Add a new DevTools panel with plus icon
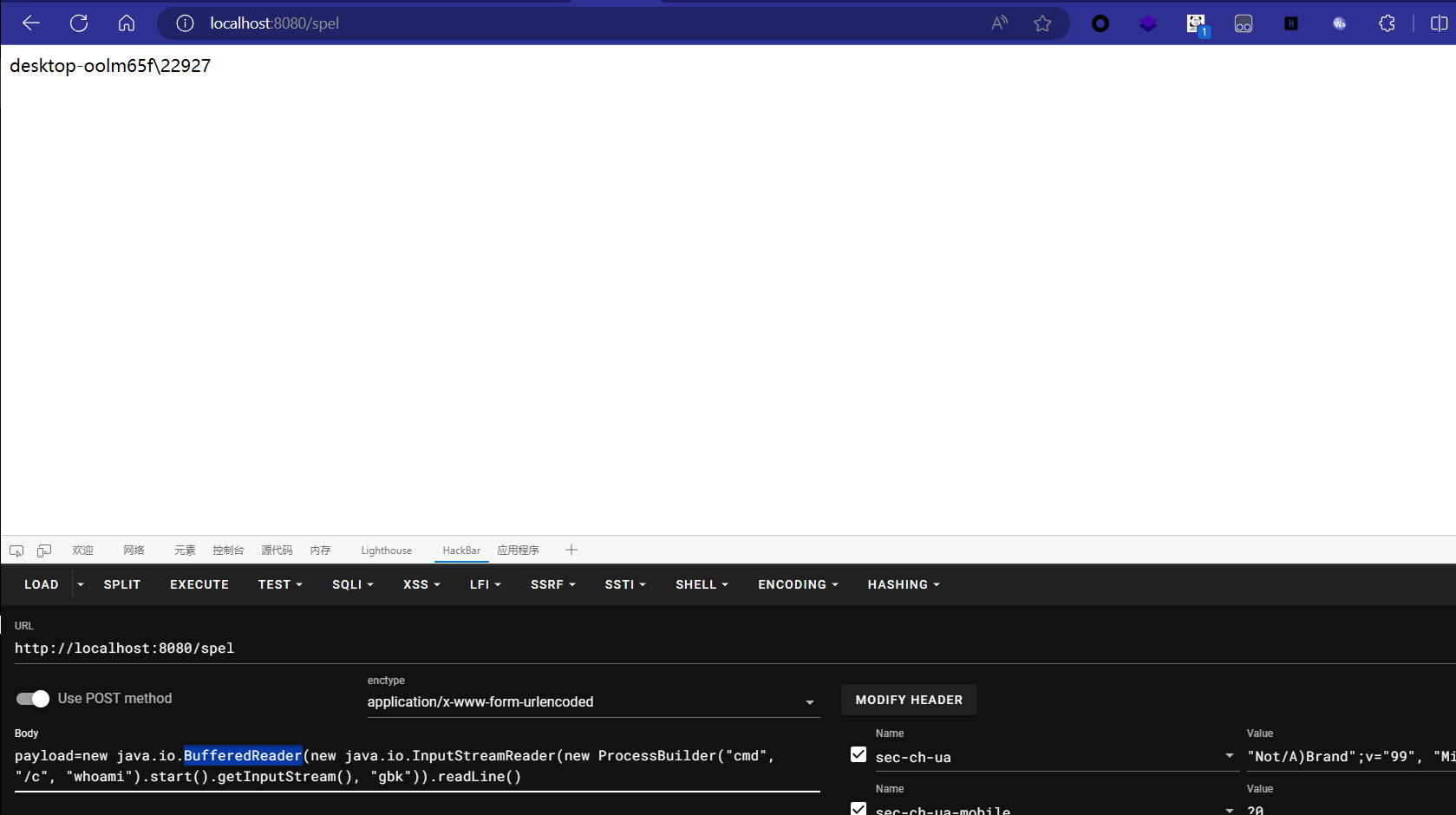 point(571,550)
